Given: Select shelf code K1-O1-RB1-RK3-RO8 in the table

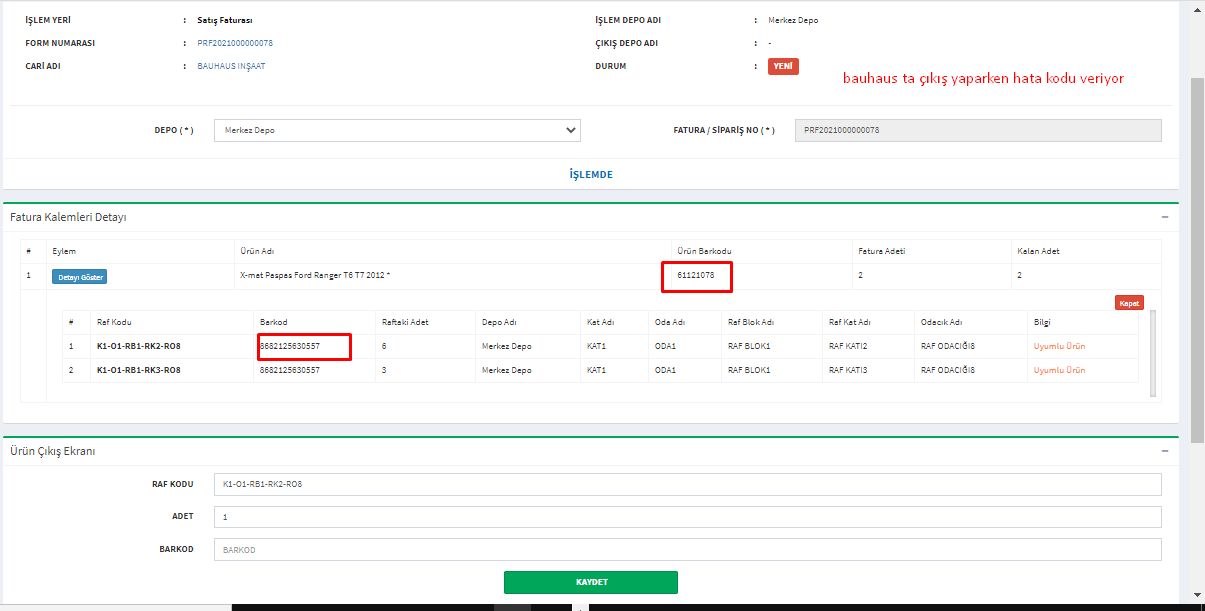Looking at the screenshot, I should (x=138, y=370).
